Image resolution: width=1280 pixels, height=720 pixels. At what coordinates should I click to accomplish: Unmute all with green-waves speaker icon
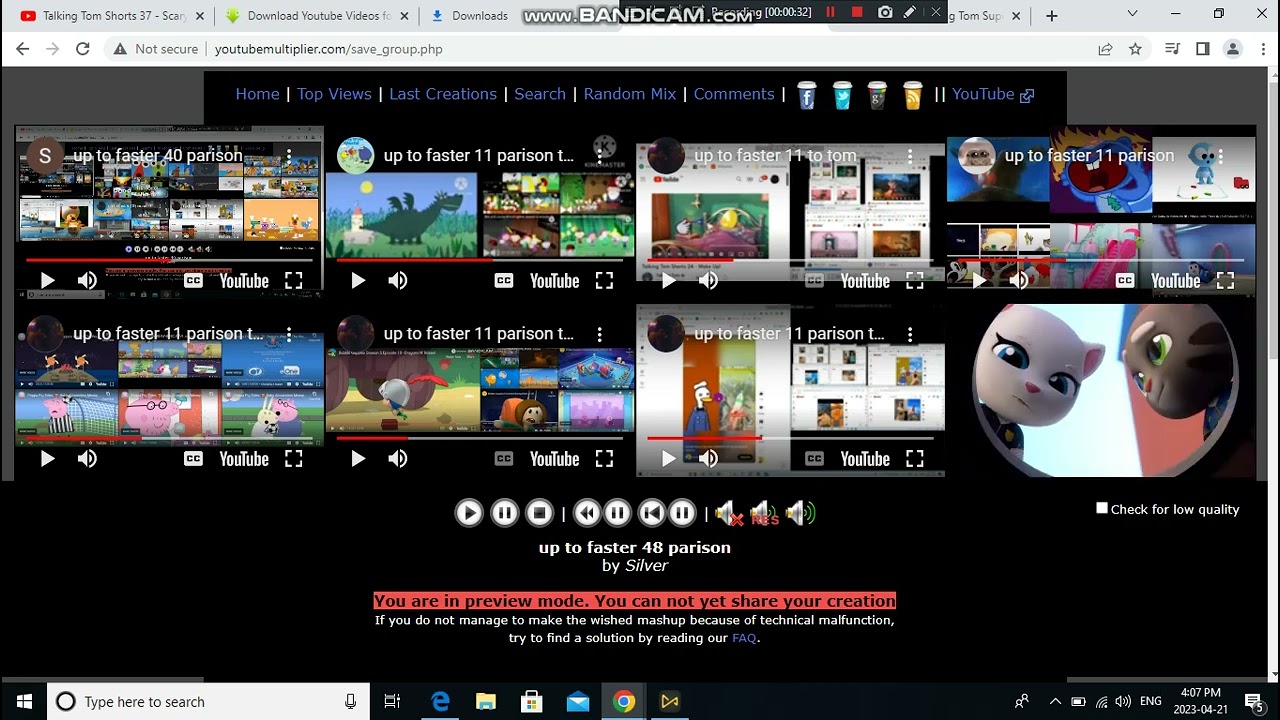click(x=800, y=513)
